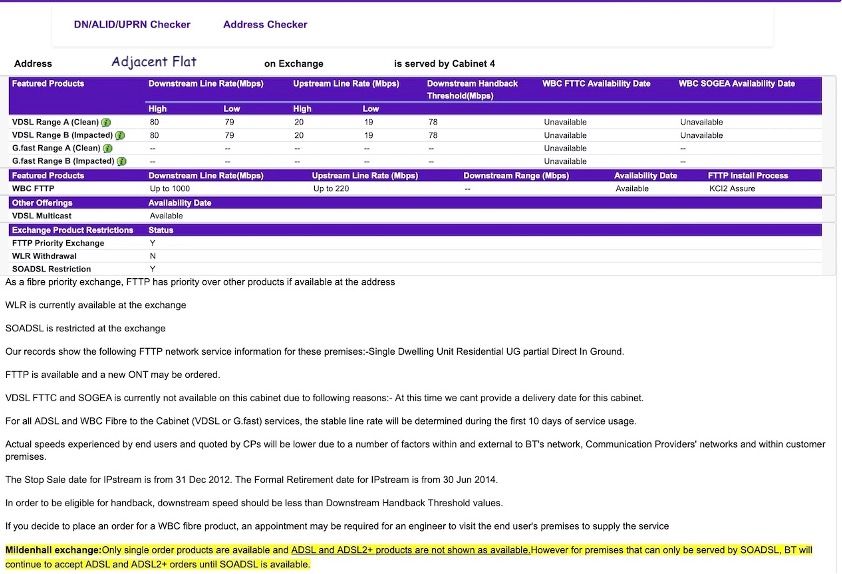The height and width of the screenshot is (574, 842).
Task: Click the WLR Withdrawal row label
Action: tap(42, 256)
